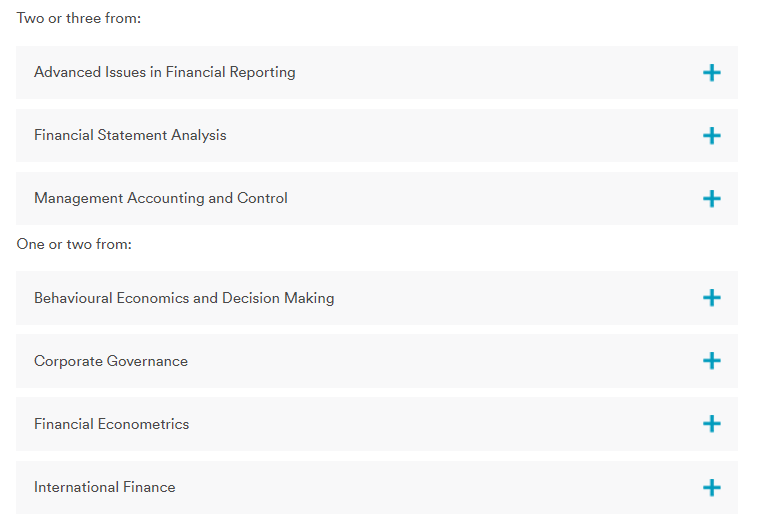Click the empty middle of Financial Statement Analysis bar
The image size is (761, 525).
(x=460, y=135)
